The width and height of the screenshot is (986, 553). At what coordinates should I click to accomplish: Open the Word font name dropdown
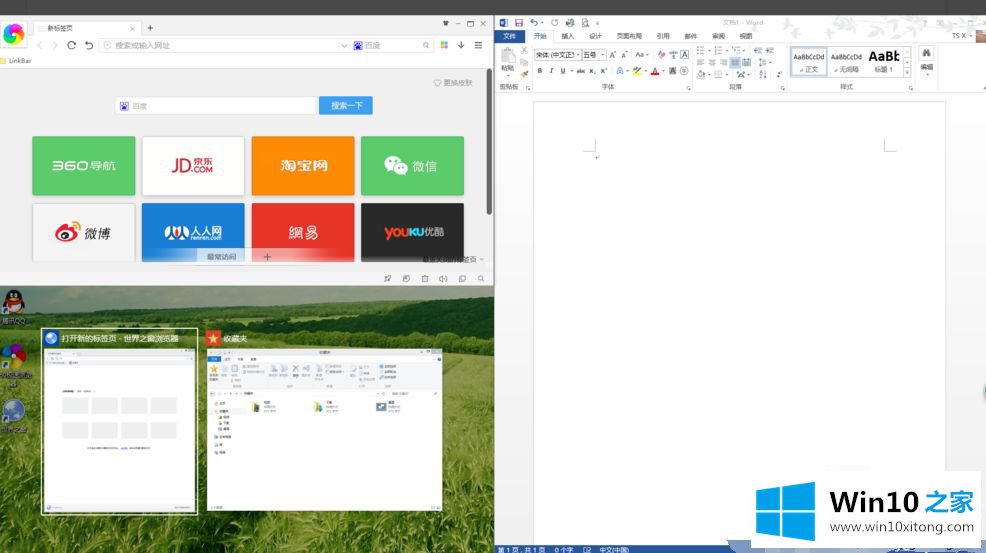[578, 55]
